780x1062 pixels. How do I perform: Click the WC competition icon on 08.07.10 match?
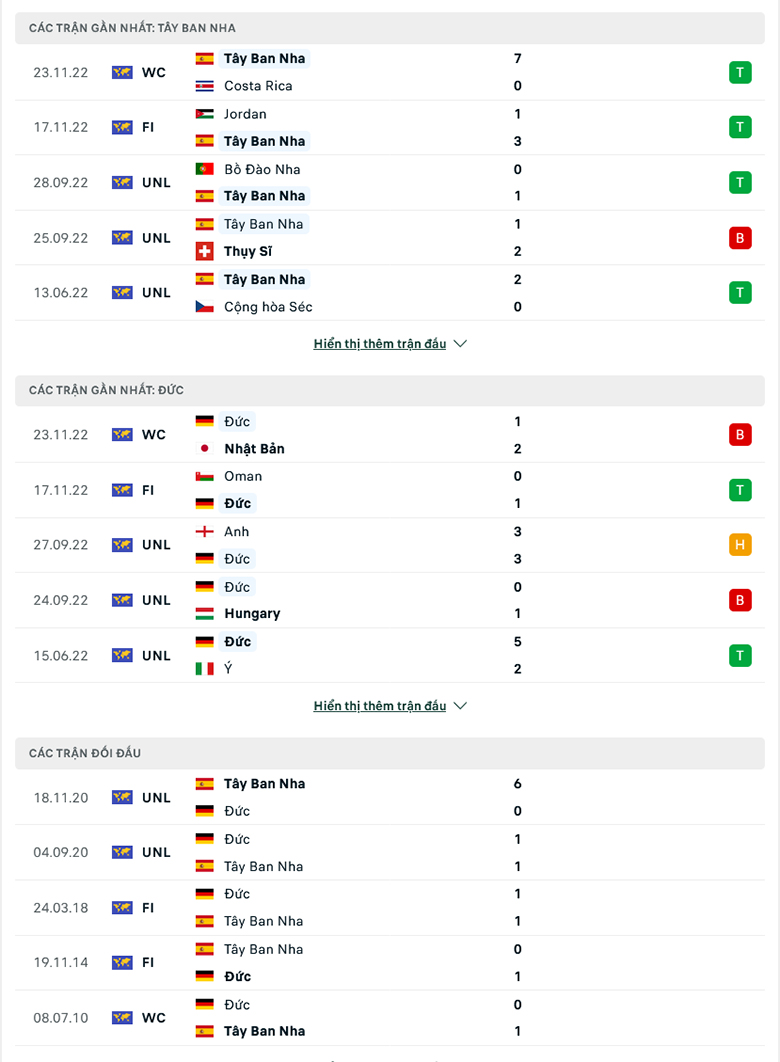coord(122,1017)
